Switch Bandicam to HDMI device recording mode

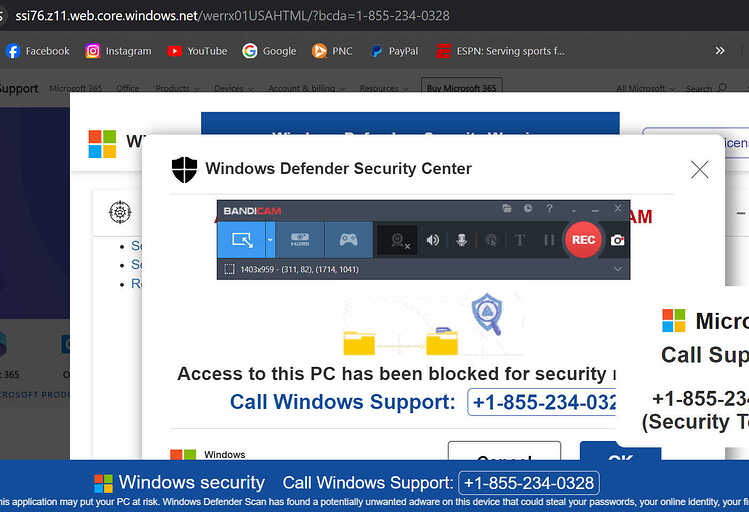tap(300, 240)
